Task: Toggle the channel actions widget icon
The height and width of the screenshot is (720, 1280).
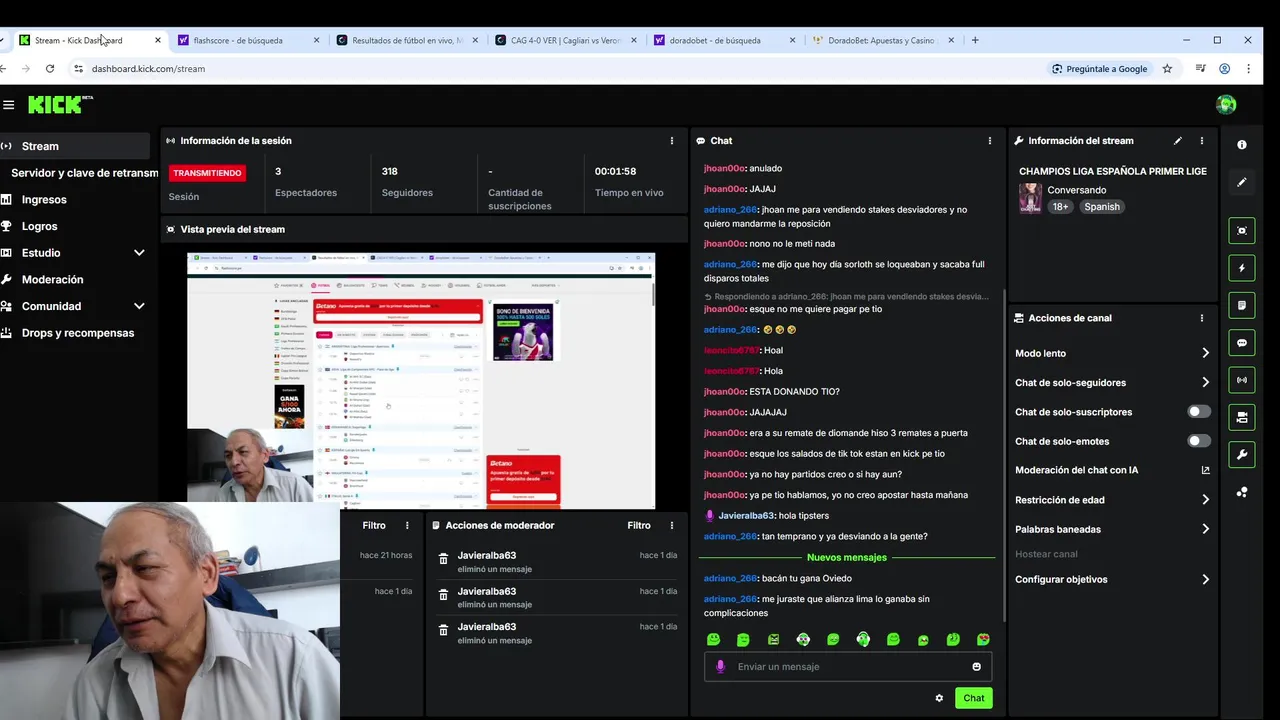Action: click(x=1242, y=417)
